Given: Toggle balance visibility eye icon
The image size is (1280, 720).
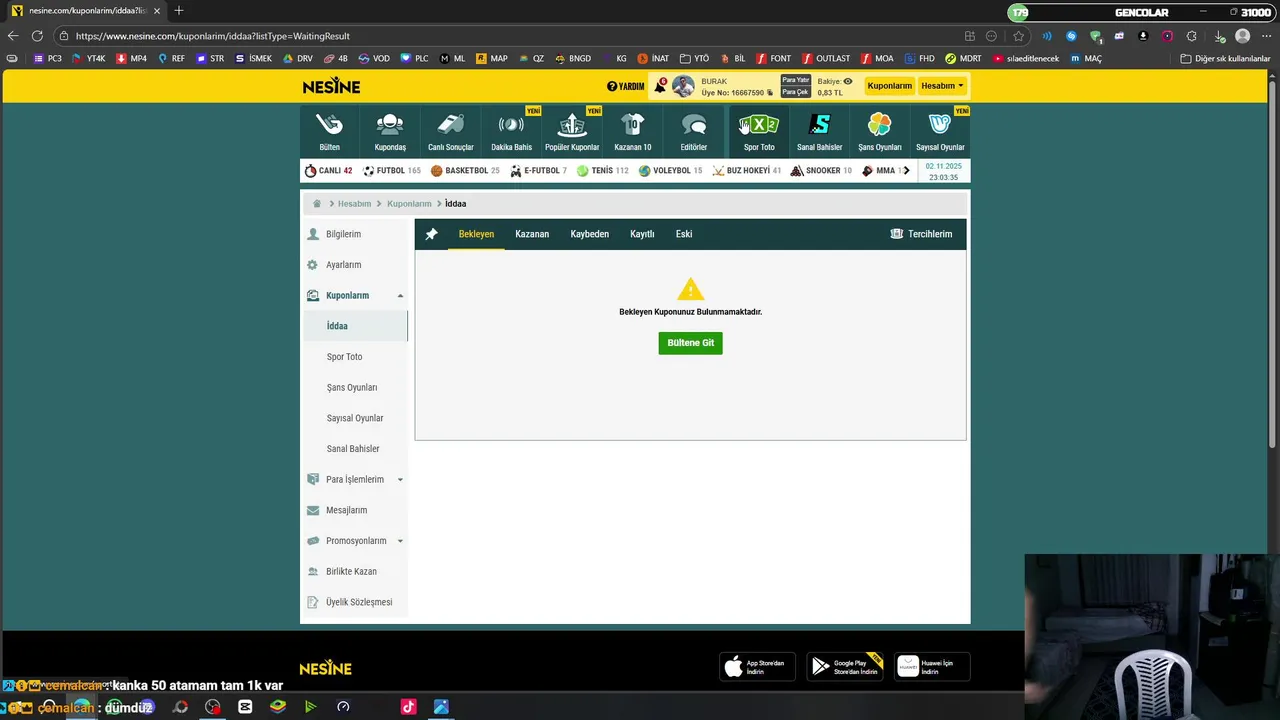Looking at the screenshot, I should point(848,81).
